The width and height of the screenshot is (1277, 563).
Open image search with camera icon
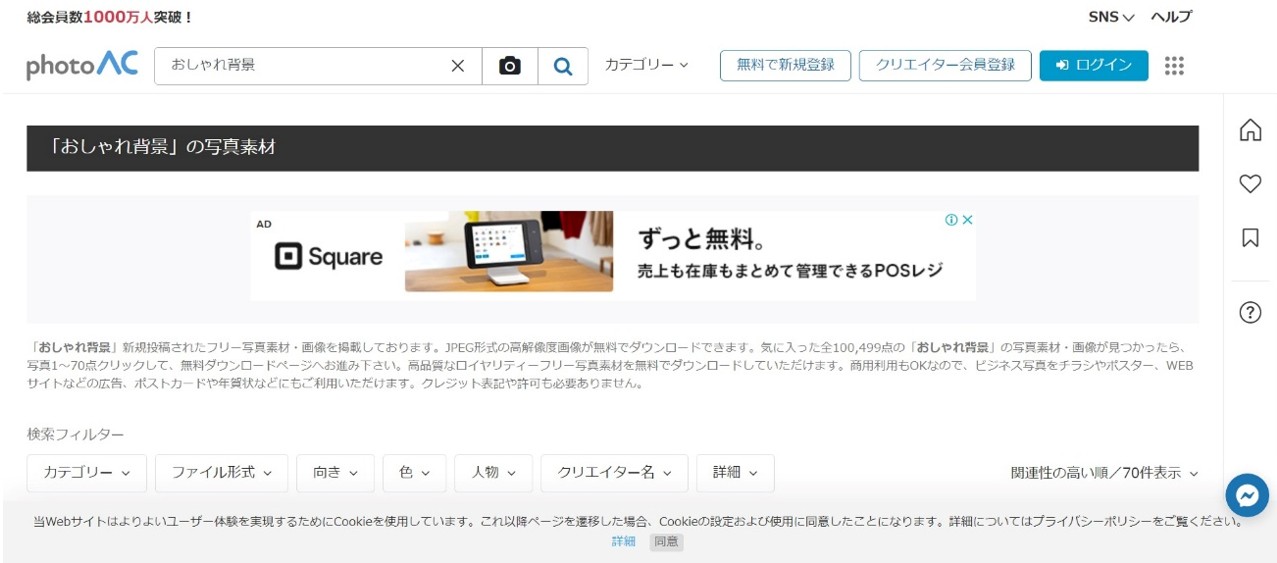[510, 66]
